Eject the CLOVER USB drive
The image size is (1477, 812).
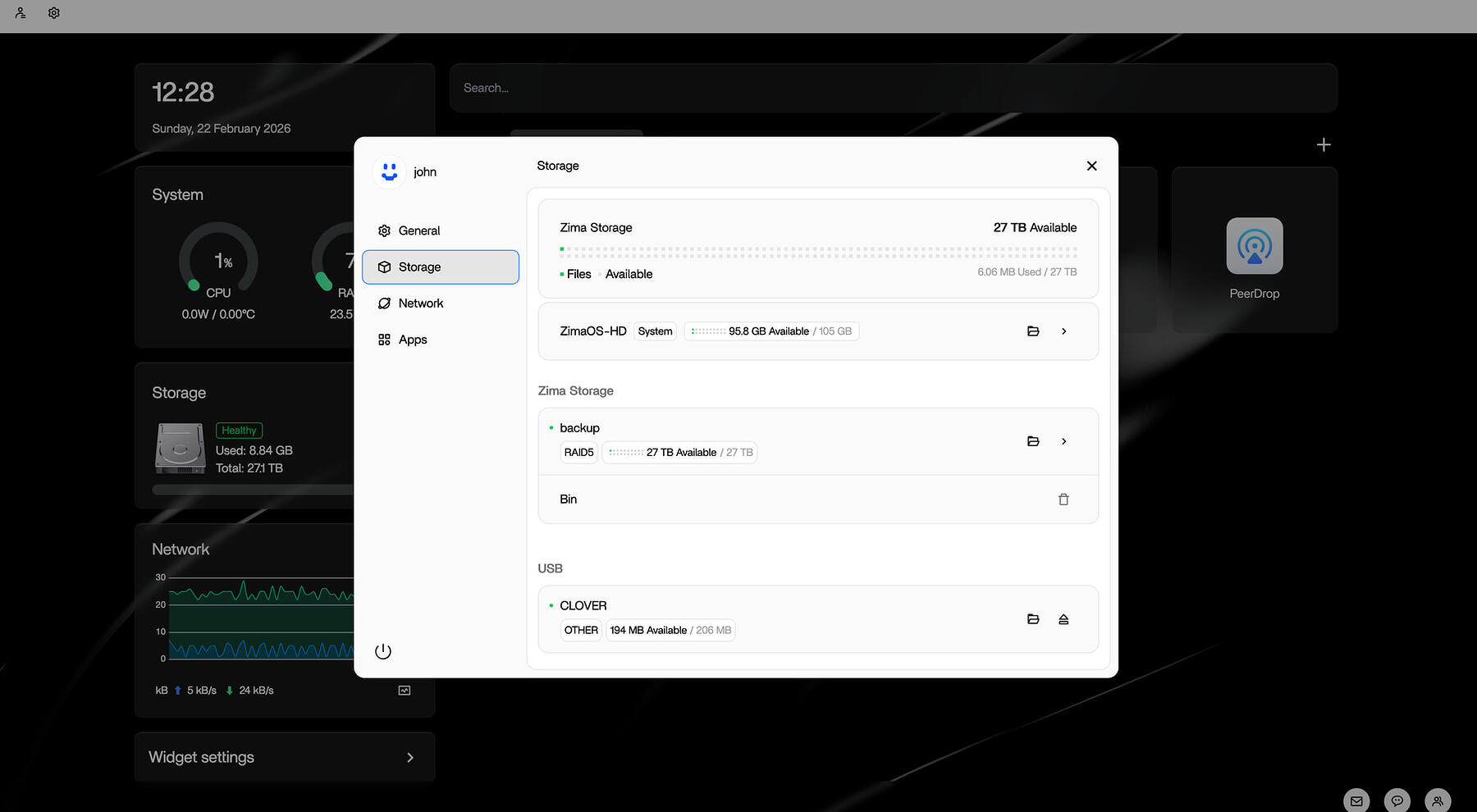[1063, 619]
